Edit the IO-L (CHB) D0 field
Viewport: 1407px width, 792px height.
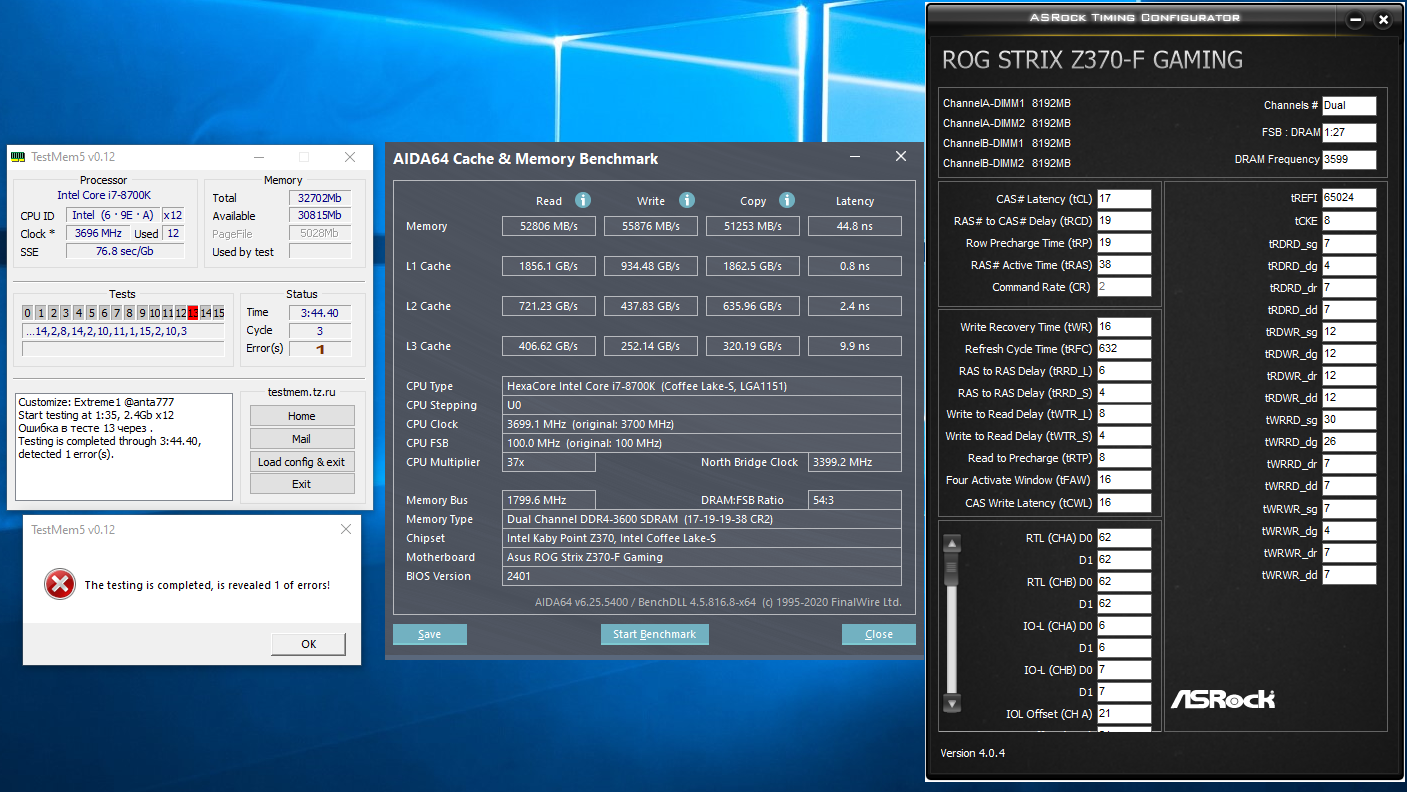coord(1124,670)
